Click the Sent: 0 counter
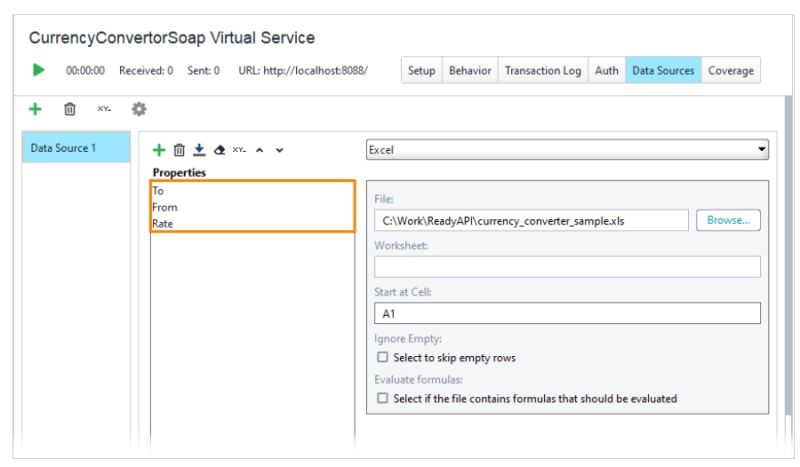Viewport: 800px width, 467px height. pos(204,70)
